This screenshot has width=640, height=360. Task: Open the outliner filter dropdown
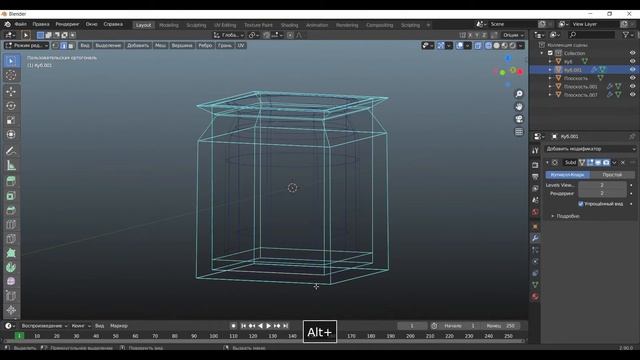point(627,35)
